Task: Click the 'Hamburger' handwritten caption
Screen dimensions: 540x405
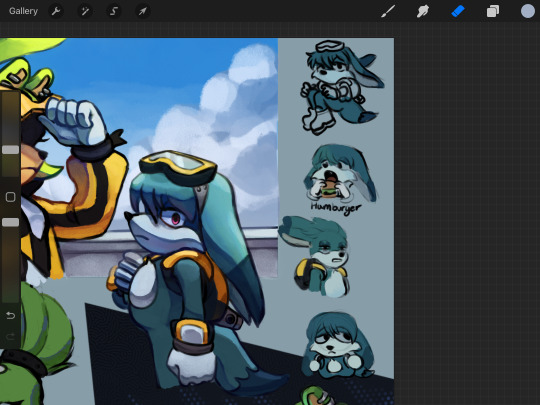Action: point(336,208)
